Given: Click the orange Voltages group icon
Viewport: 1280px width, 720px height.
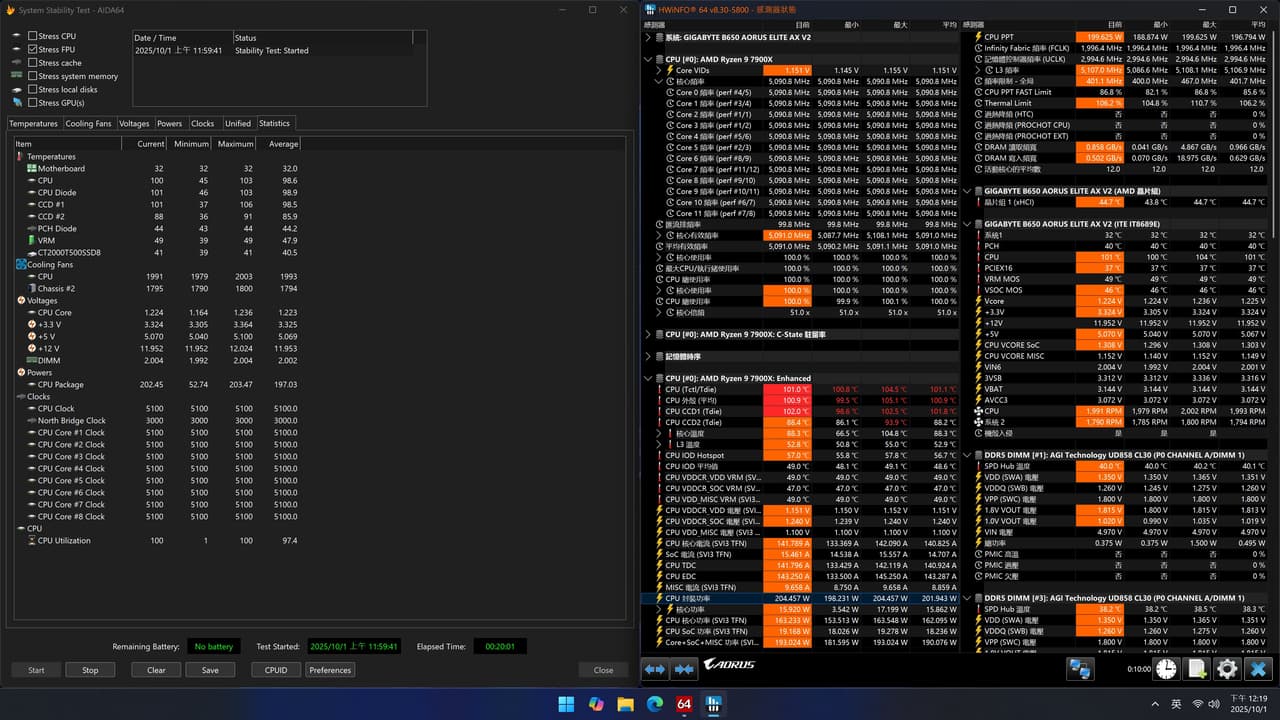Looking at the screenshot, I should coord(20,301).
